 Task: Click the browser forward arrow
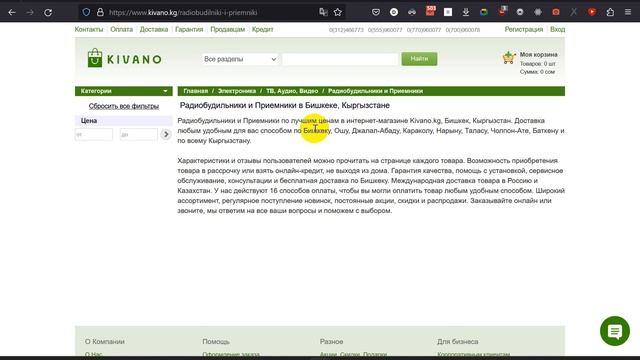[30, 12]
